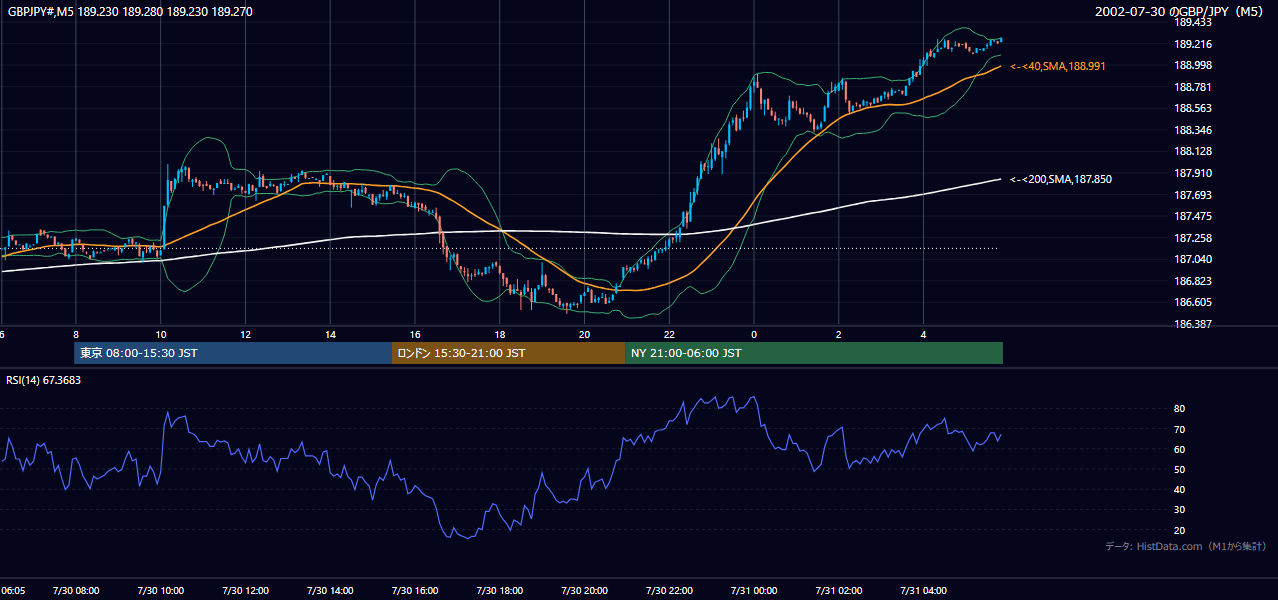
Task: Click hour tick 8 under price chart
Action: tap(76, 334)
